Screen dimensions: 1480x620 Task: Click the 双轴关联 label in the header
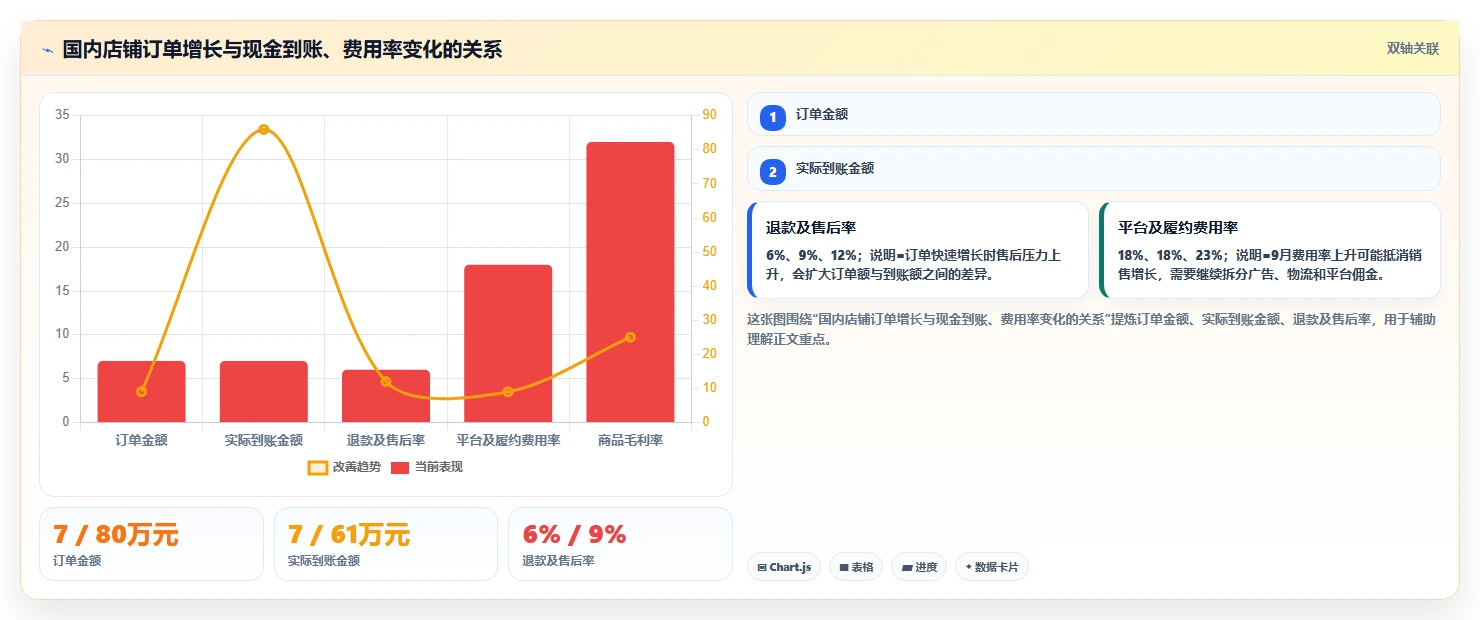[x=1412, y=49]
